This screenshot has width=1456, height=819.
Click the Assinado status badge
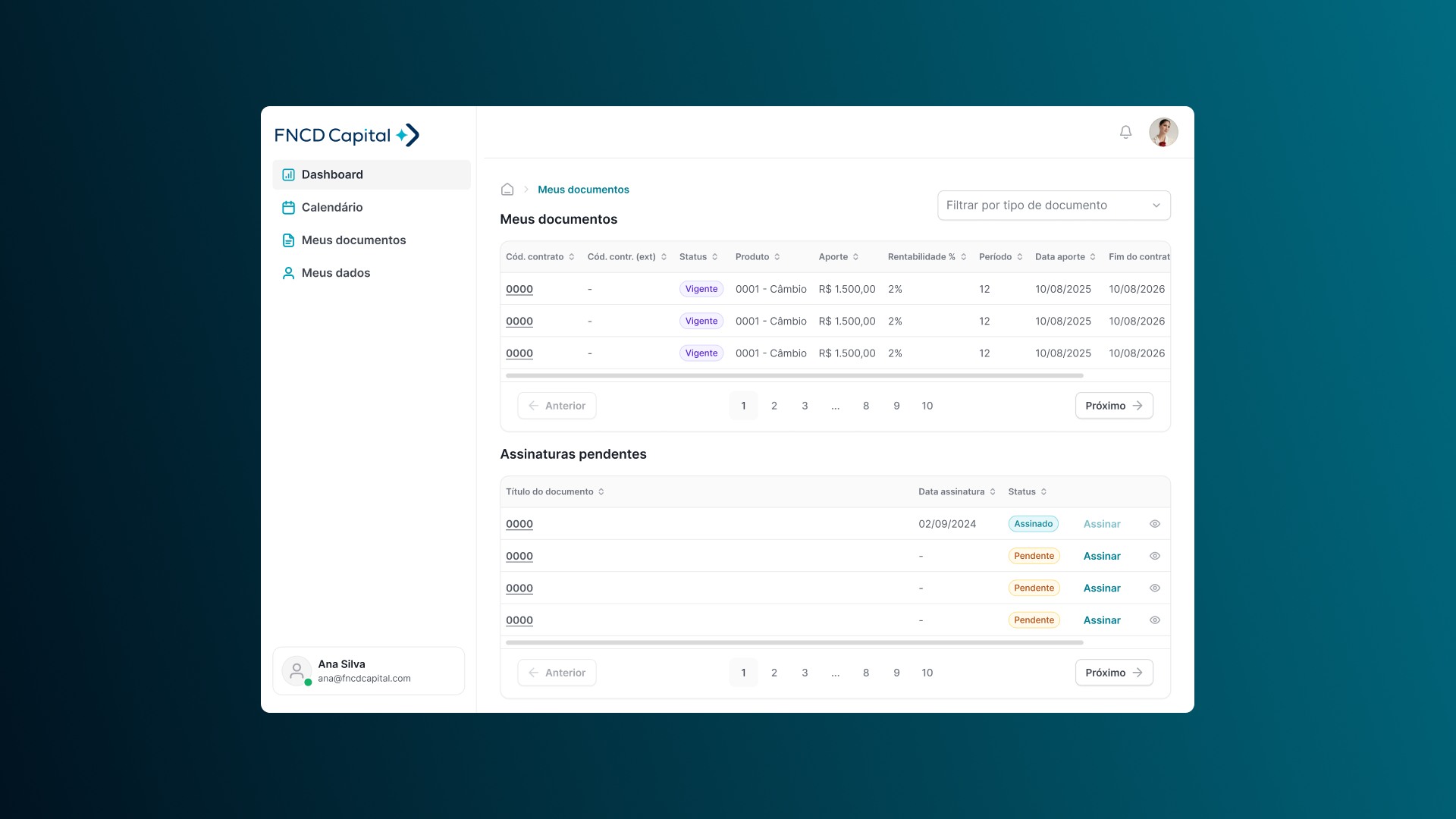(x=1033, y=524)
